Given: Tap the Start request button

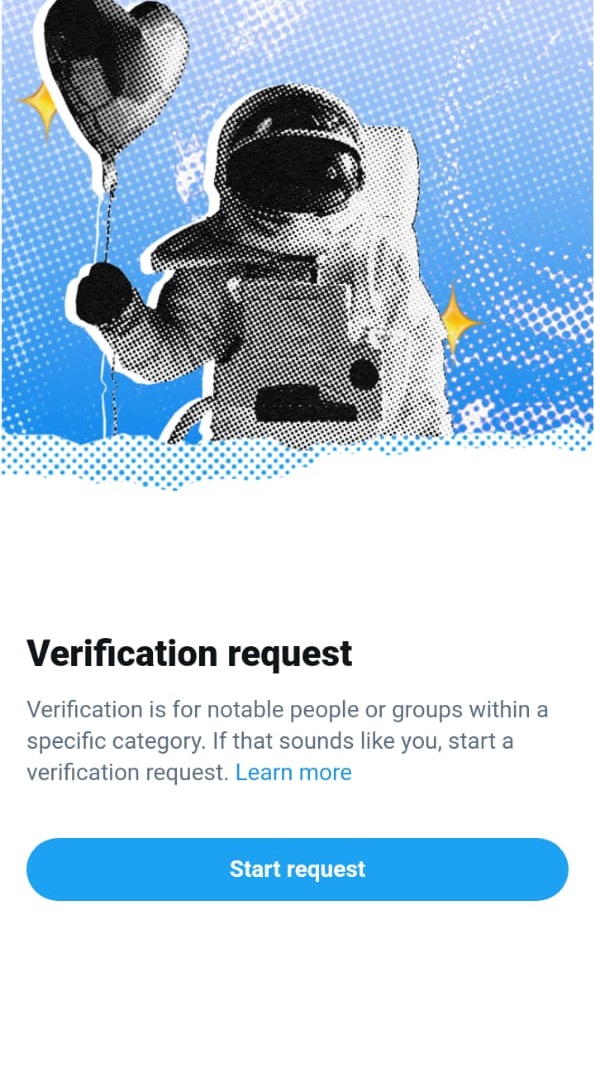Looking at the screenshot, I should (x=298, y=869).
